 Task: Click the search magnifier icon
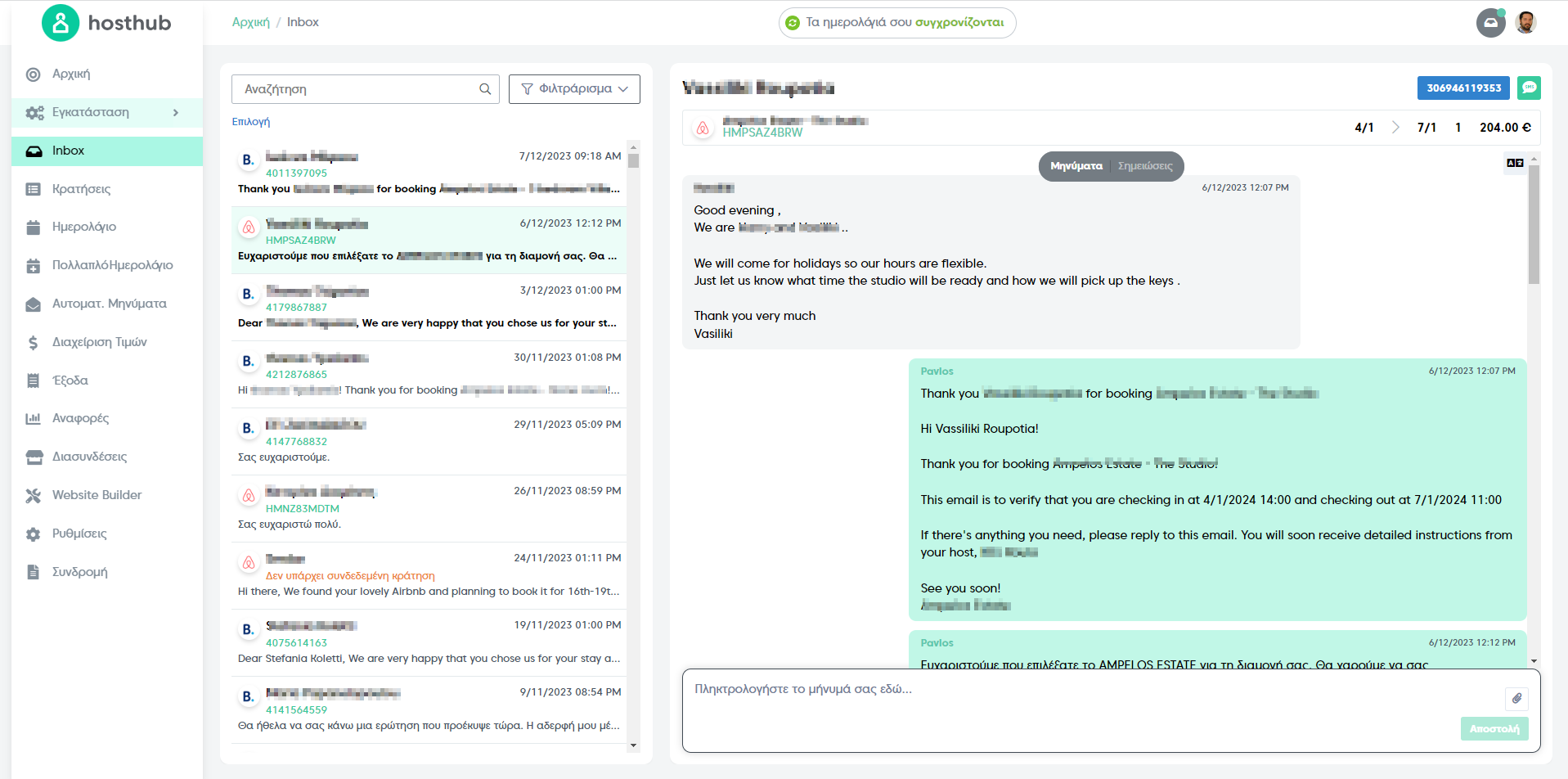point(485,89)
